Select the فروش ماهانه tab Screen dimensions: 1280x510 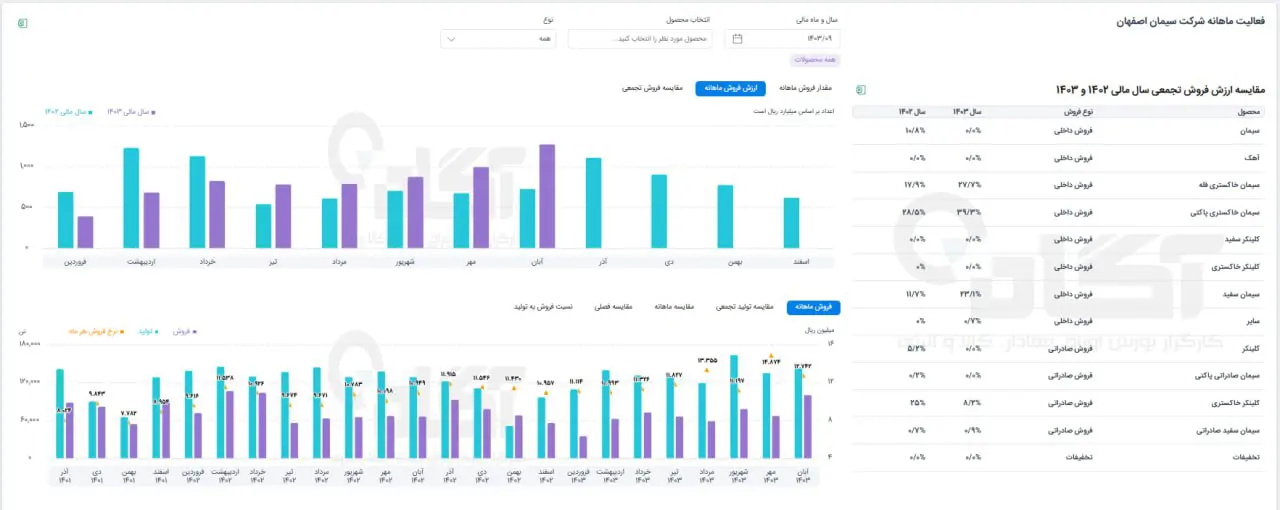point(814,307)
